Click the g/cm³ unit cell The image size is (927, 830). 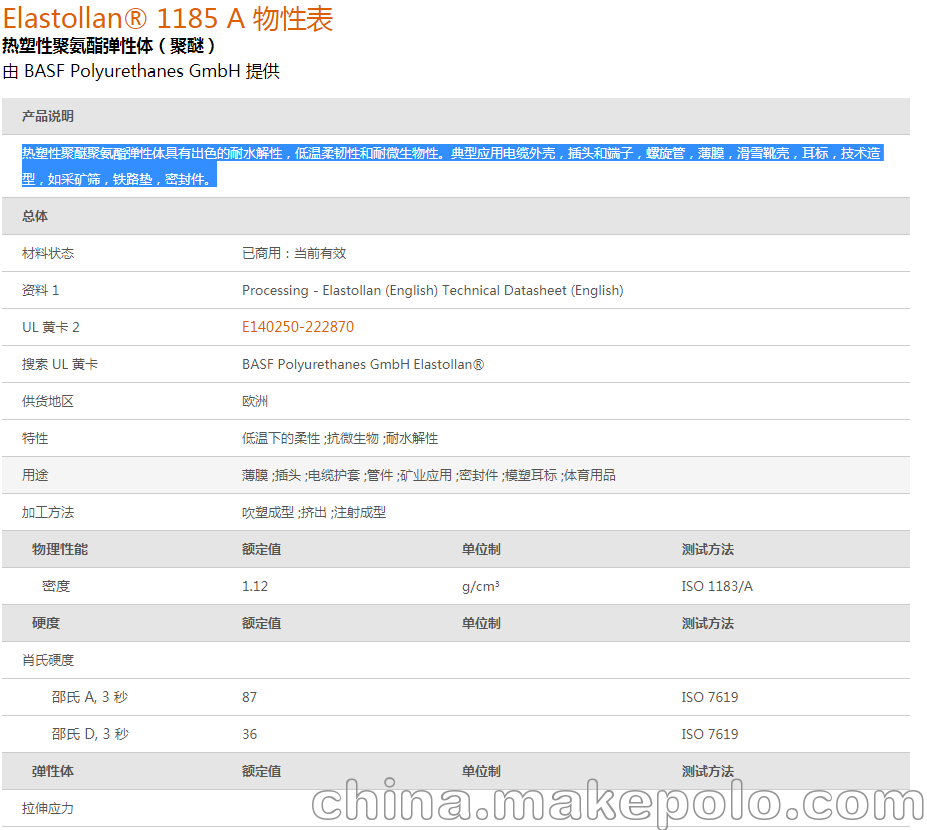481,586
